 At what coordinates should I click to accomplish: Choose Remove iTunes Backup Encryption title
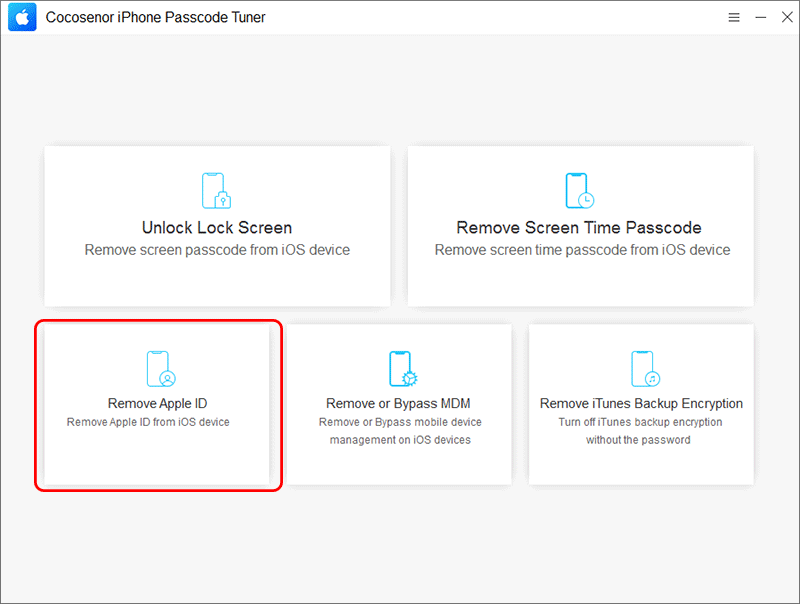[641, 404]
